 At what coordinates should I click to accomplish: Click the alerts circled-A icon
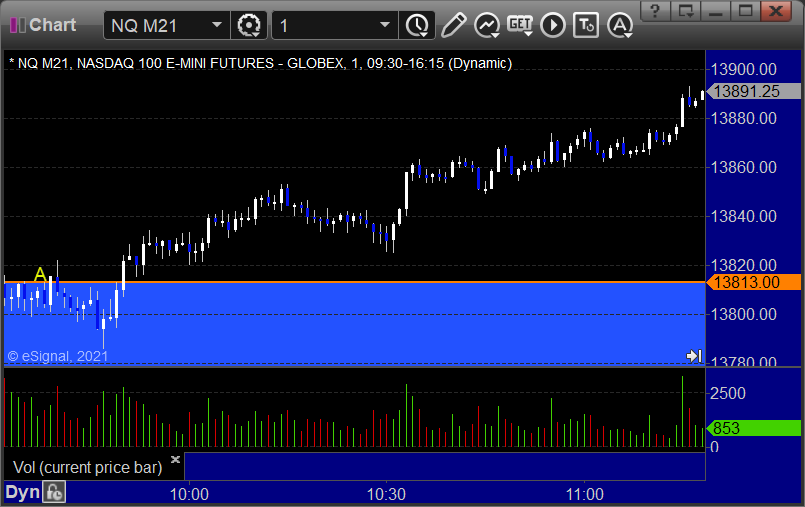[620, 25]
